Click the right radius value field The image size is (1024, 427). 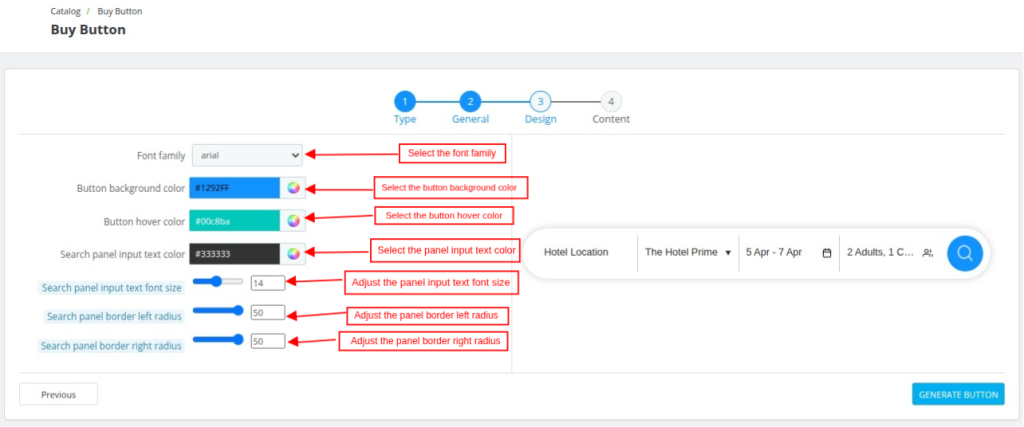tap(268, 341)
